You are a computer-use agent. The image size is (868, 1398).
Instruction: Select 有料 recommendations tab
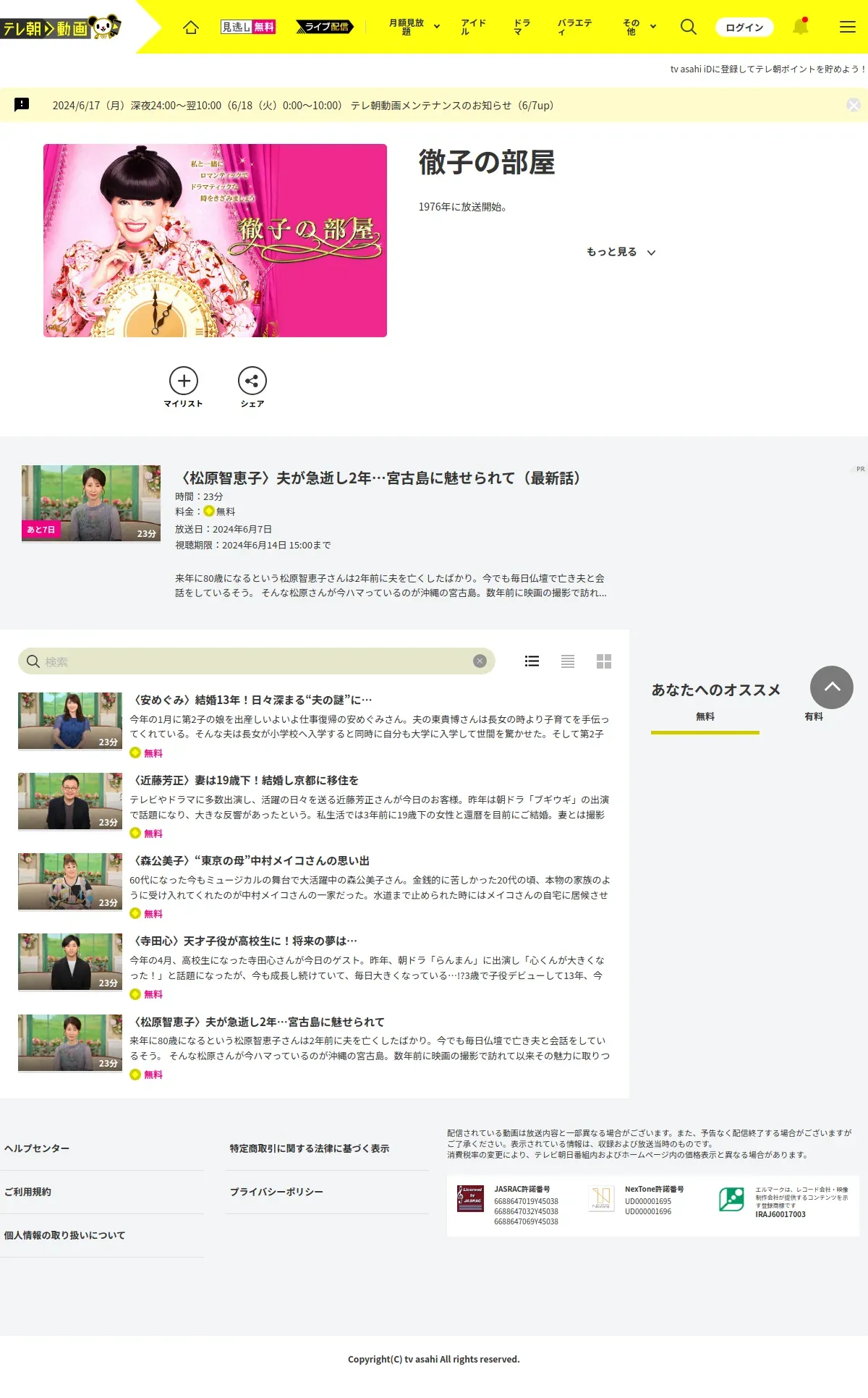[814, 716]
